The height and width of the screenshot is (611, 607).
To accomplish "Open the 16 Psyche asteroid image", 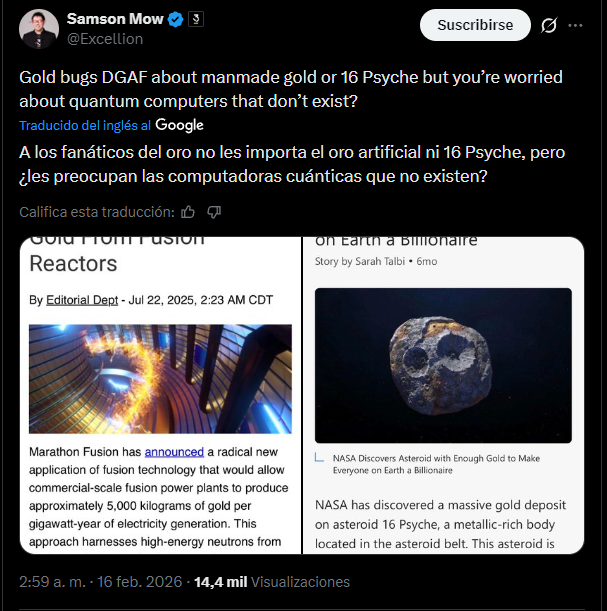I will click(443, 365).
